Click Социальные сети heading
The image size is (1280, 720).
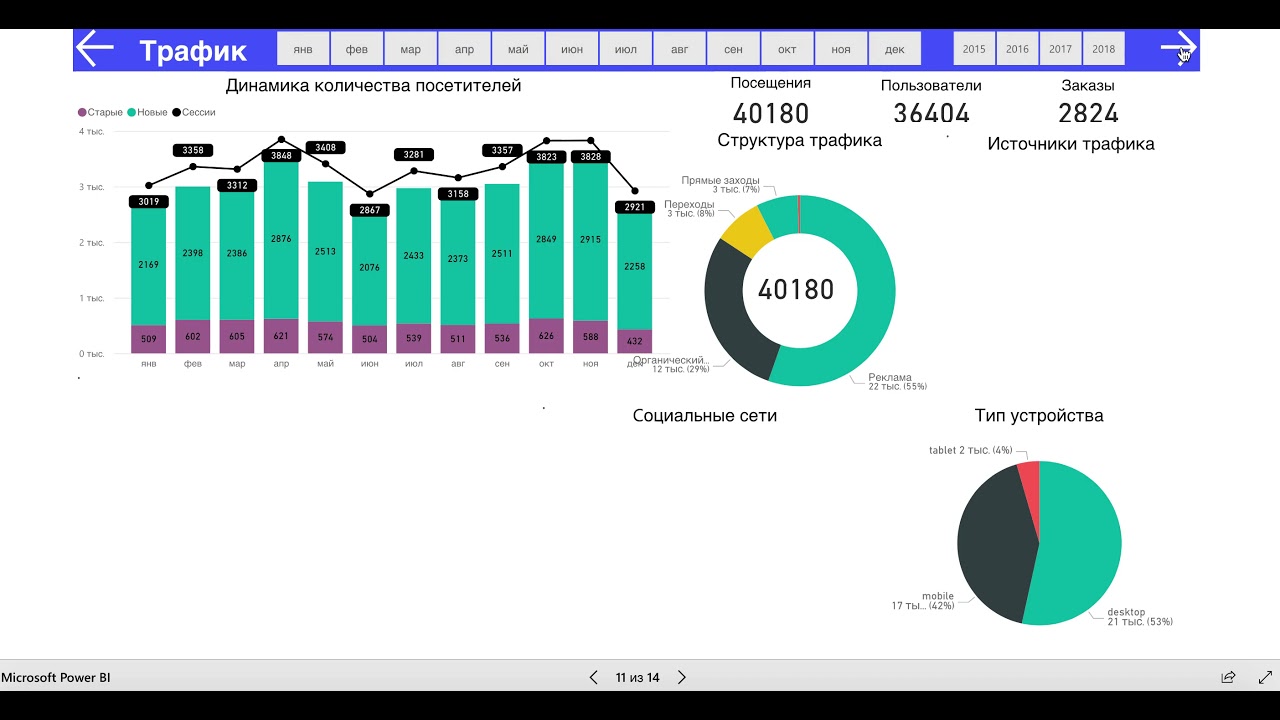coord(705,416)
